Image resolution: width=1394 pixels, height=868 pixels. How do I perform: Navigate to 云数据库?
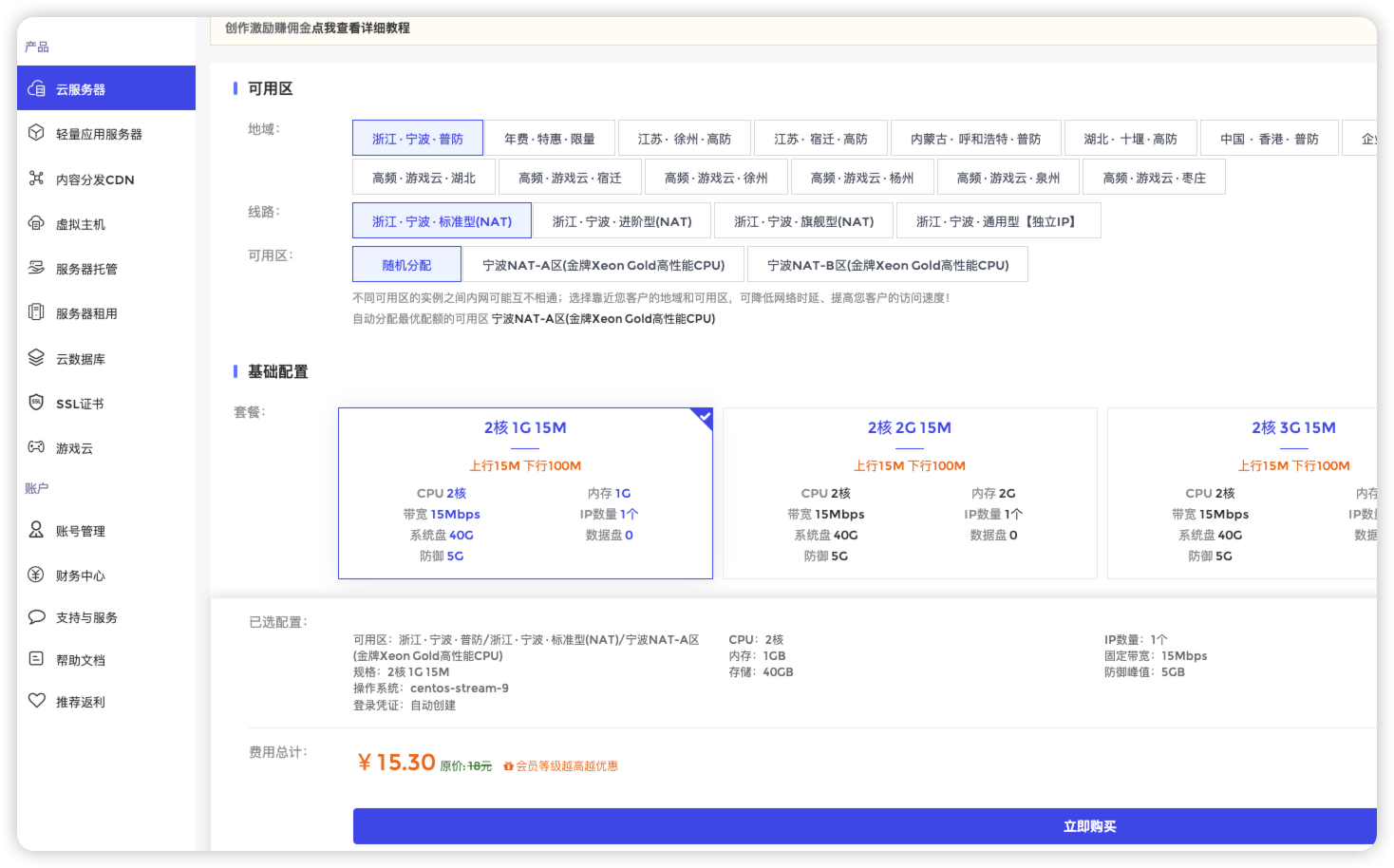tap(81, 359)
